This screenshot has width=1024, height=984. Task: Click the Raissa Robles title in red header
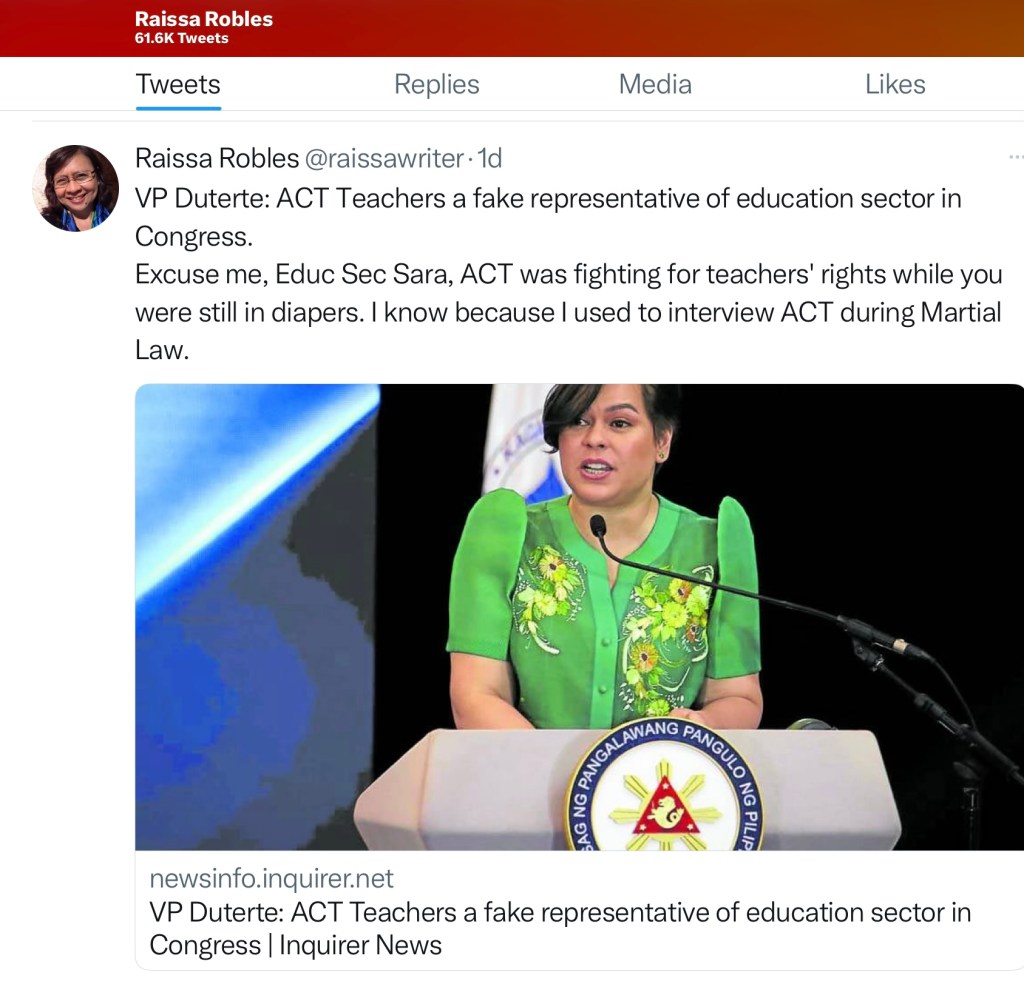pyautogui.click(x=204, y=18)
